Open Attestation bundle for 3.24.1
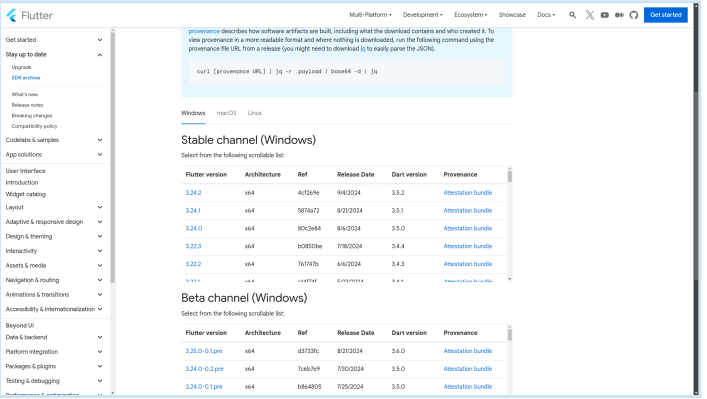Screen dimensions: 707x399 point(468,211)
